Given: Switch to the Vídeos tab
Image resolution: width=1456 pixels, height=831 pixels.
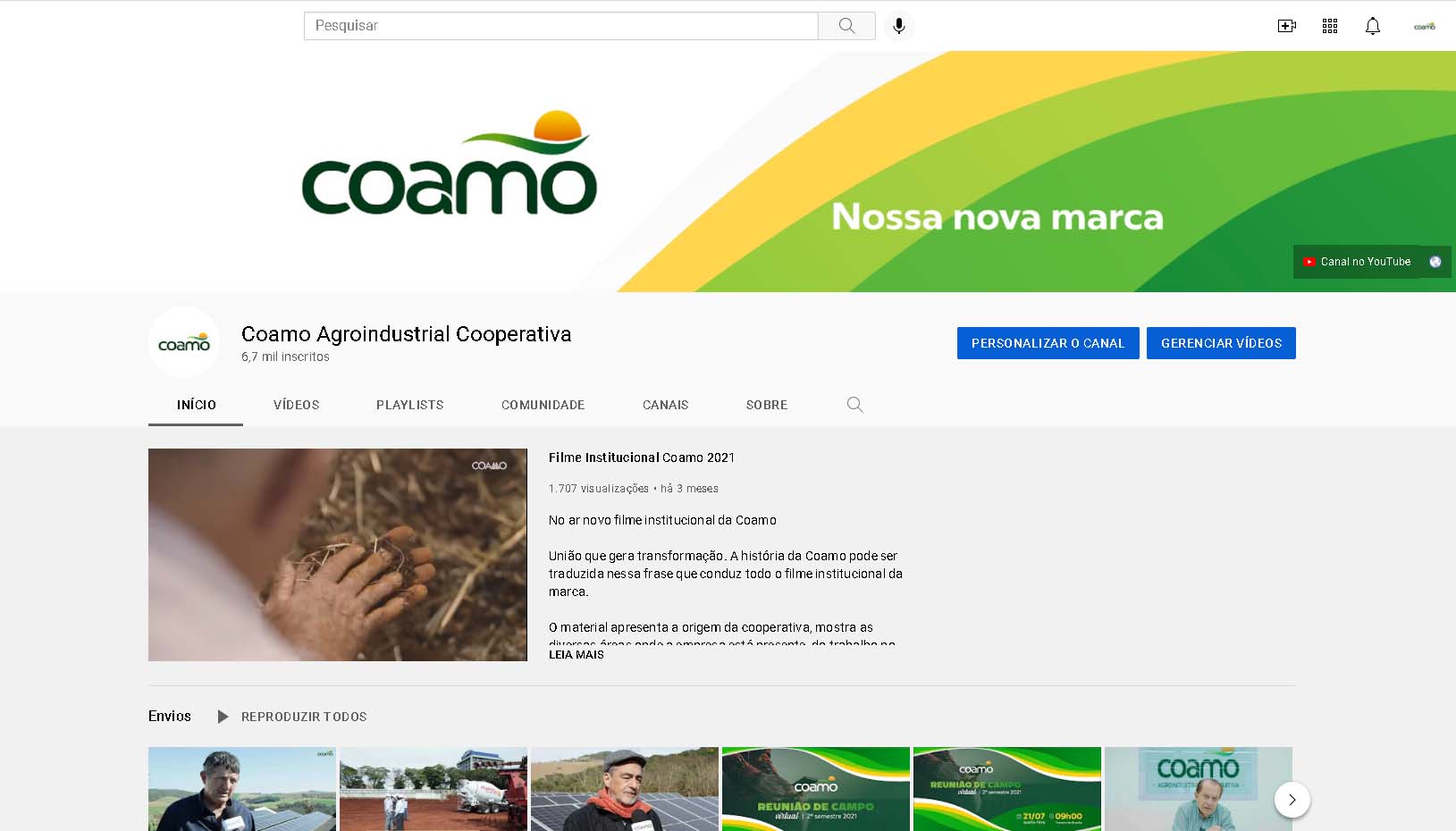Looking at the screenshot, I should (297, 405).
